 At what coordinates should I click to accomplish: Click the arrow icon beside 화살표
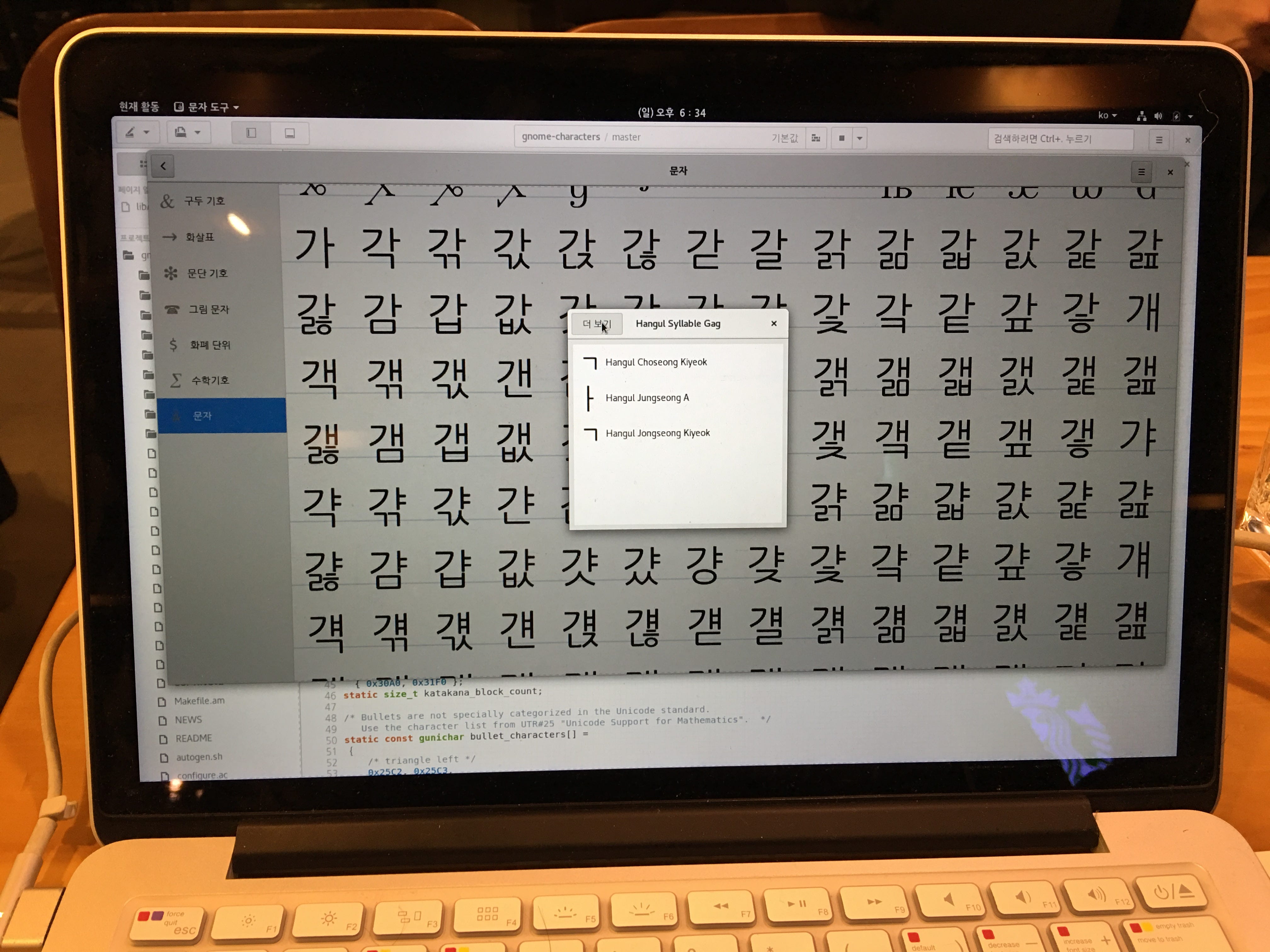(169, 236)
